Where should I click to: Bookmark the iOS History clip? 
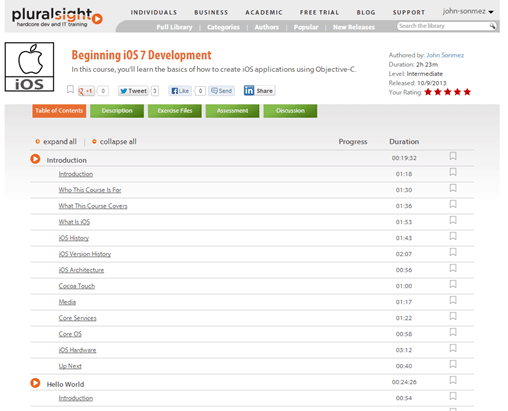[x=453, y=236]
